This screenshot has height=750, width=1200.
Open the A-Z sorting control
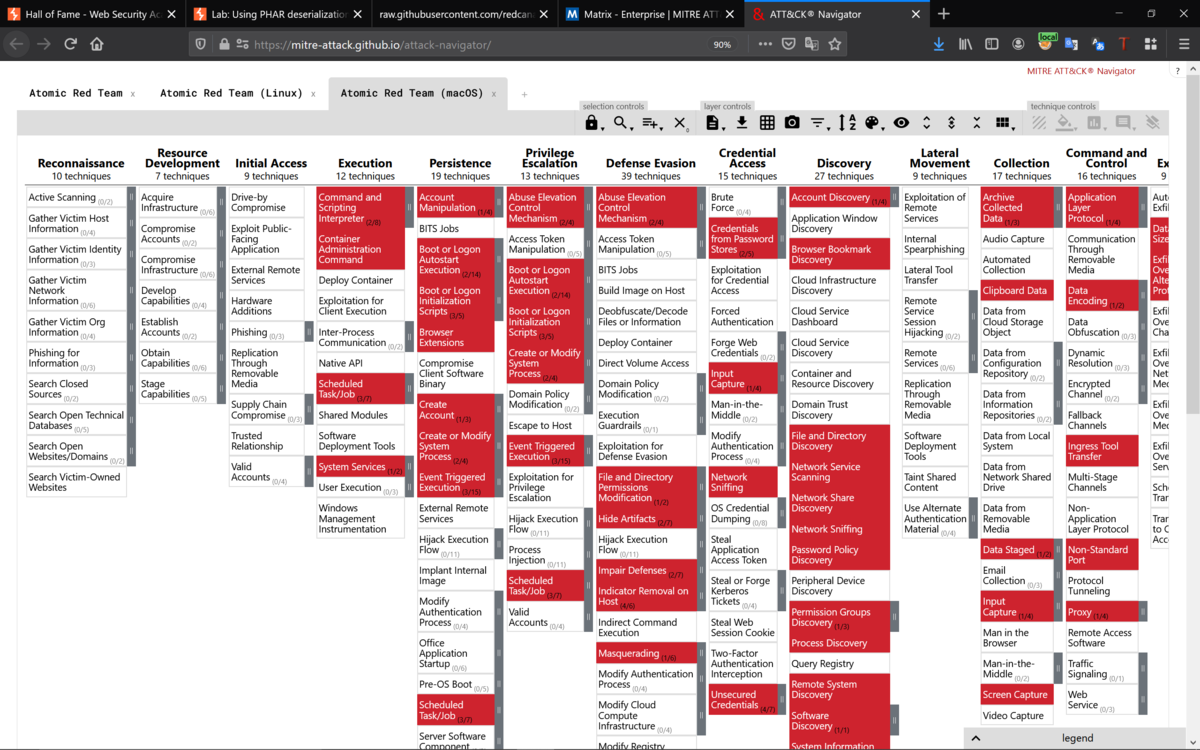(x=847, y=123)
